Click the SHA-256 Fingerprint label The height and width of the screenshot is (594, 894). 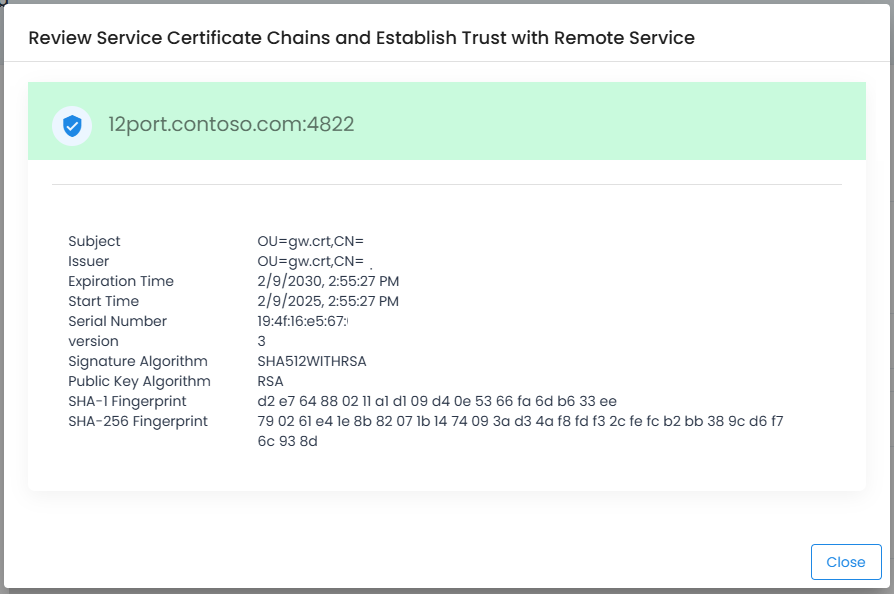point(138,421)
